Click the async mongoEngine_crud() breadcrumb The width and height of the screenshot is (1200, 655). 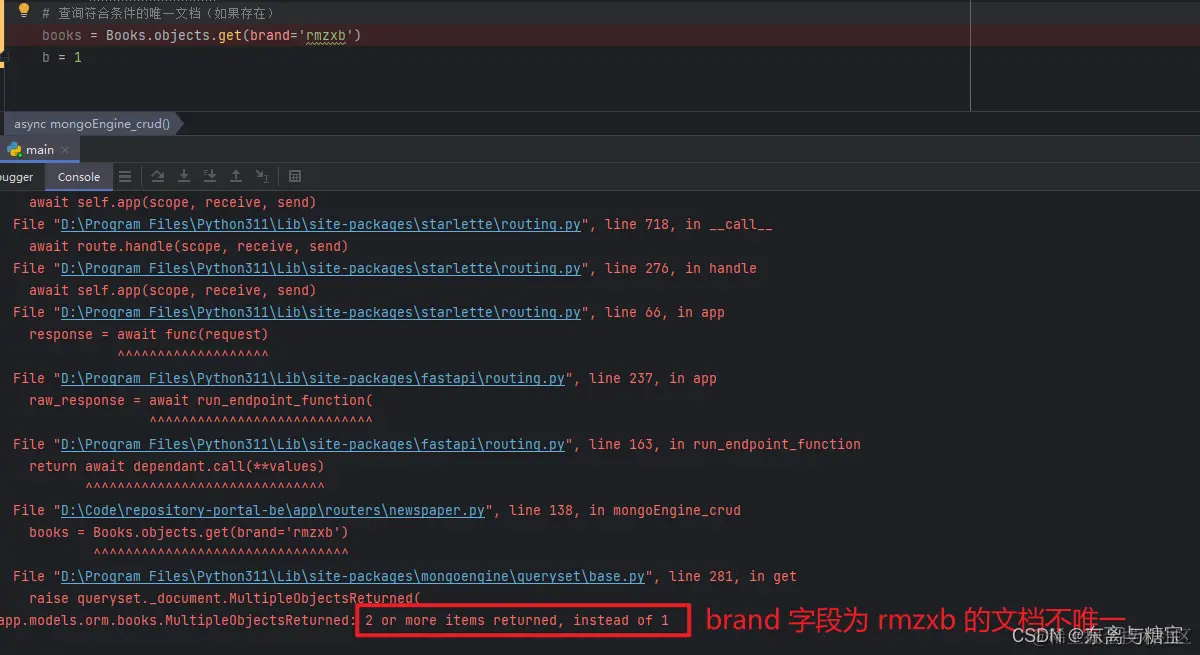point(92,124)
